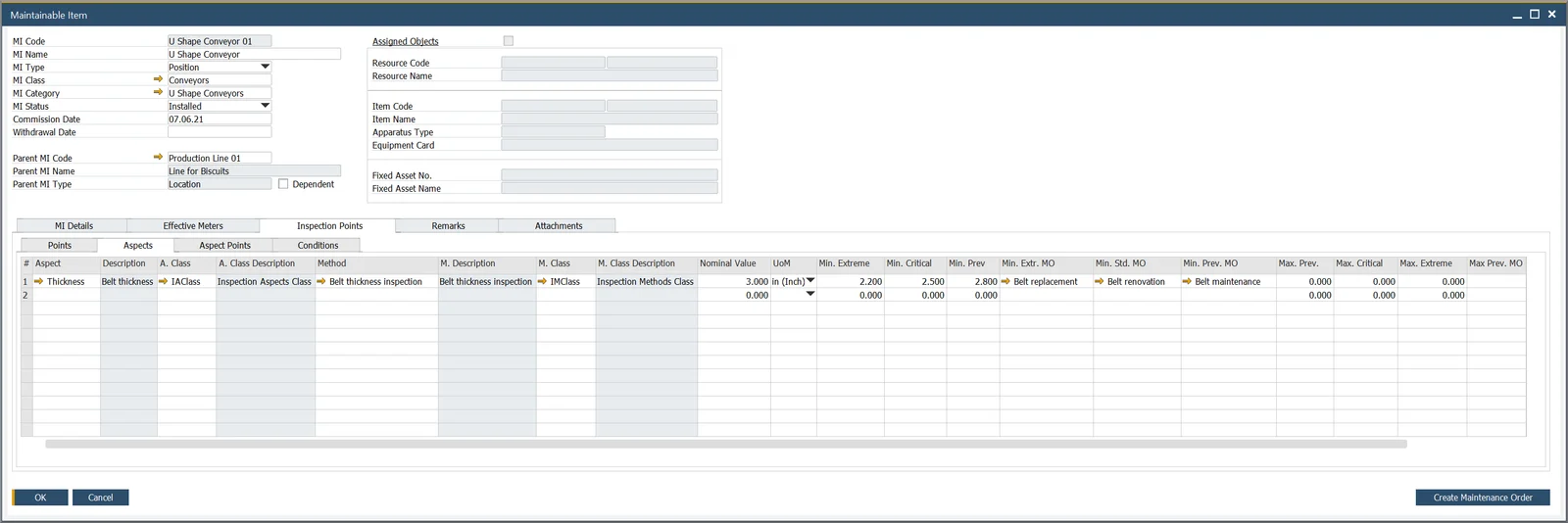Viewport: 1568px width, 523px height.
Task: Click the M. Description cell in row 1
Action: pos(486,281)
